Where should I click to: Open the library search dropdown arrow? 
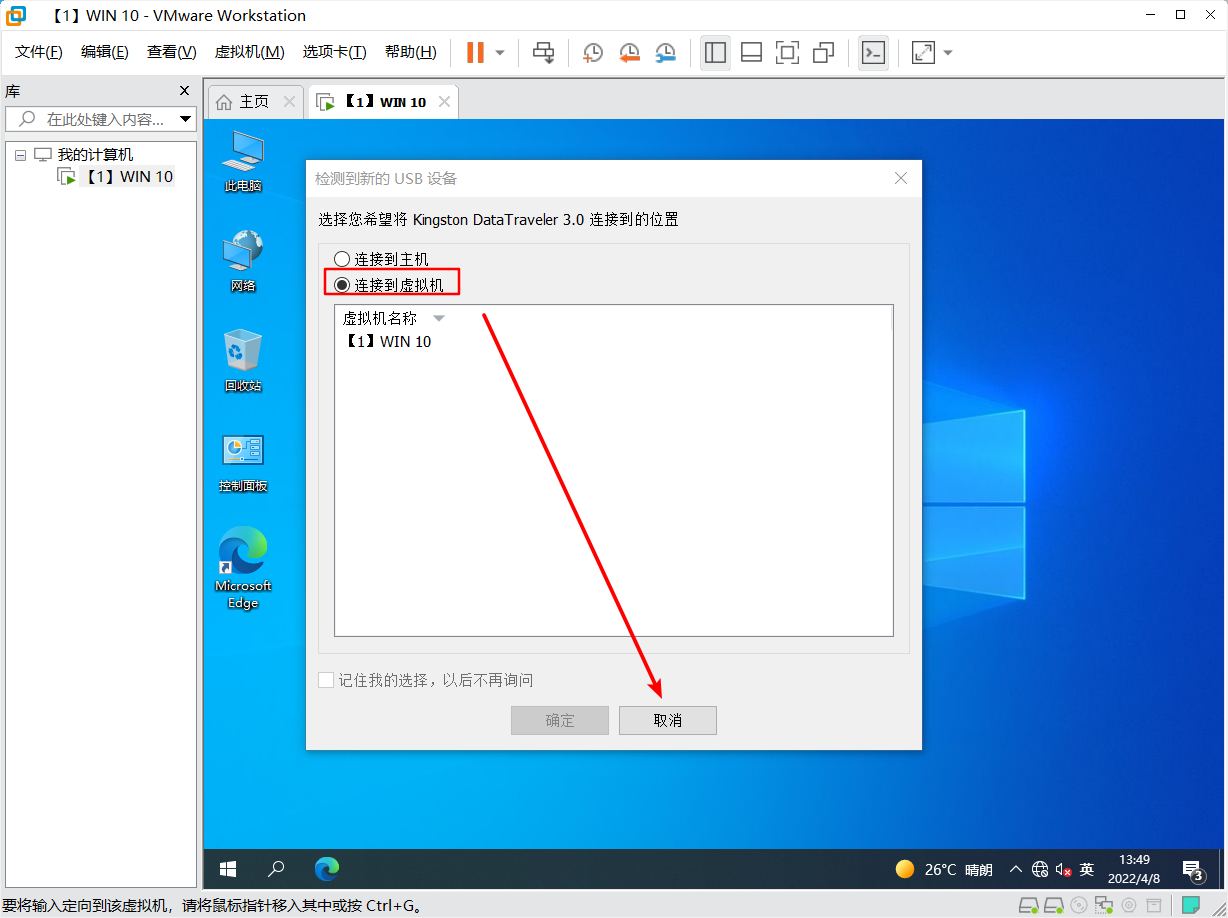pos(185,119)
